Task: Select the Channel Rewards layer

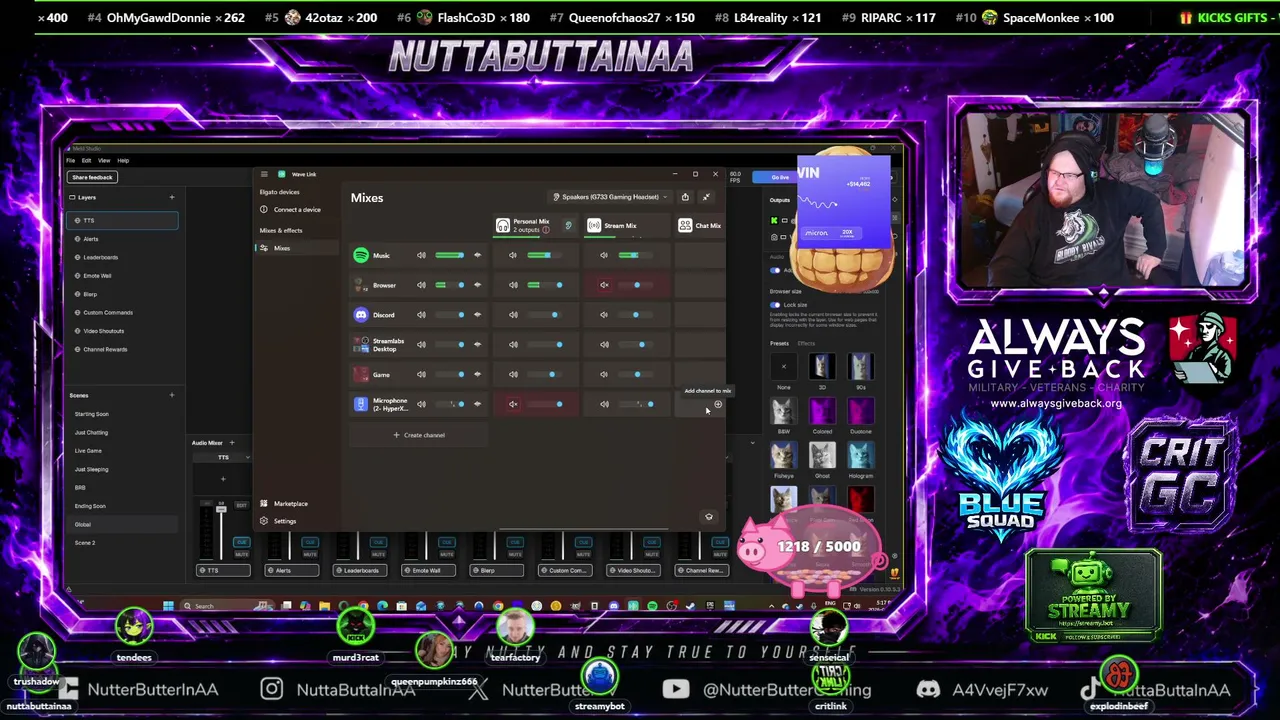Action: 122,349
